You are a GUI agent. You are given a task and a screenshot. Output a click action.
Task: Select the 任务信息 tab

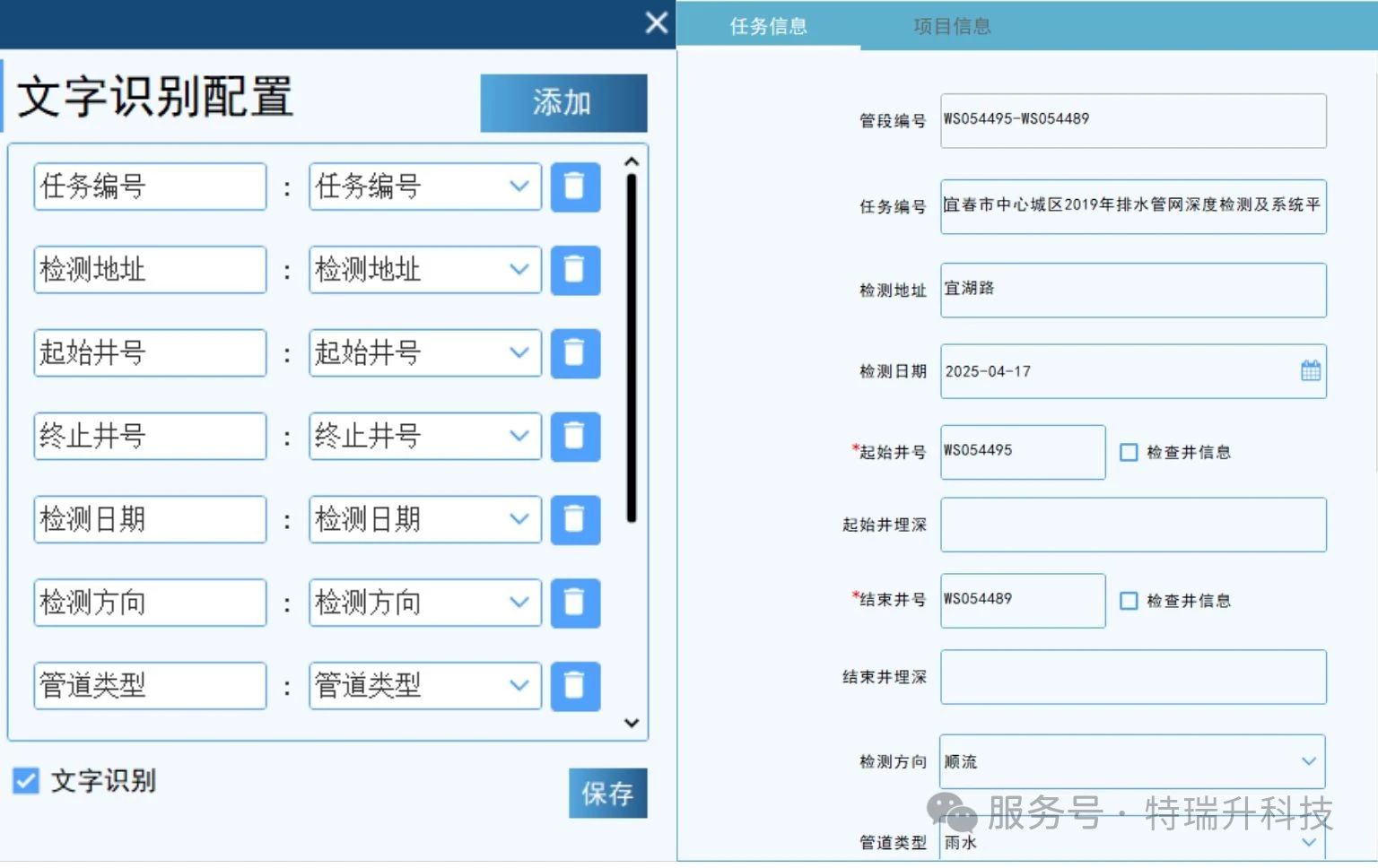[769, 26]
